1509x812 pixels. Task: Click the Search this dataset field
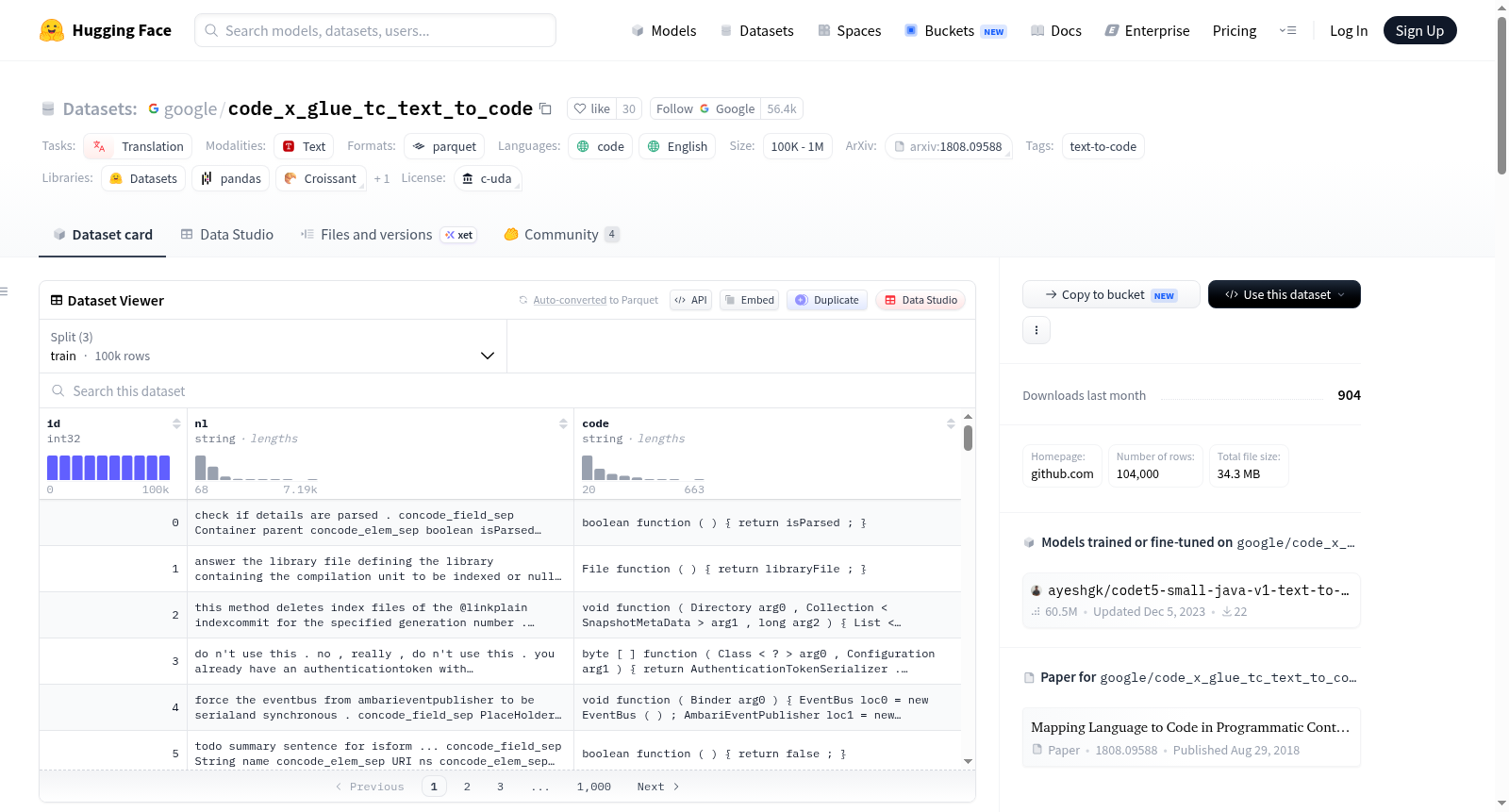507,390
